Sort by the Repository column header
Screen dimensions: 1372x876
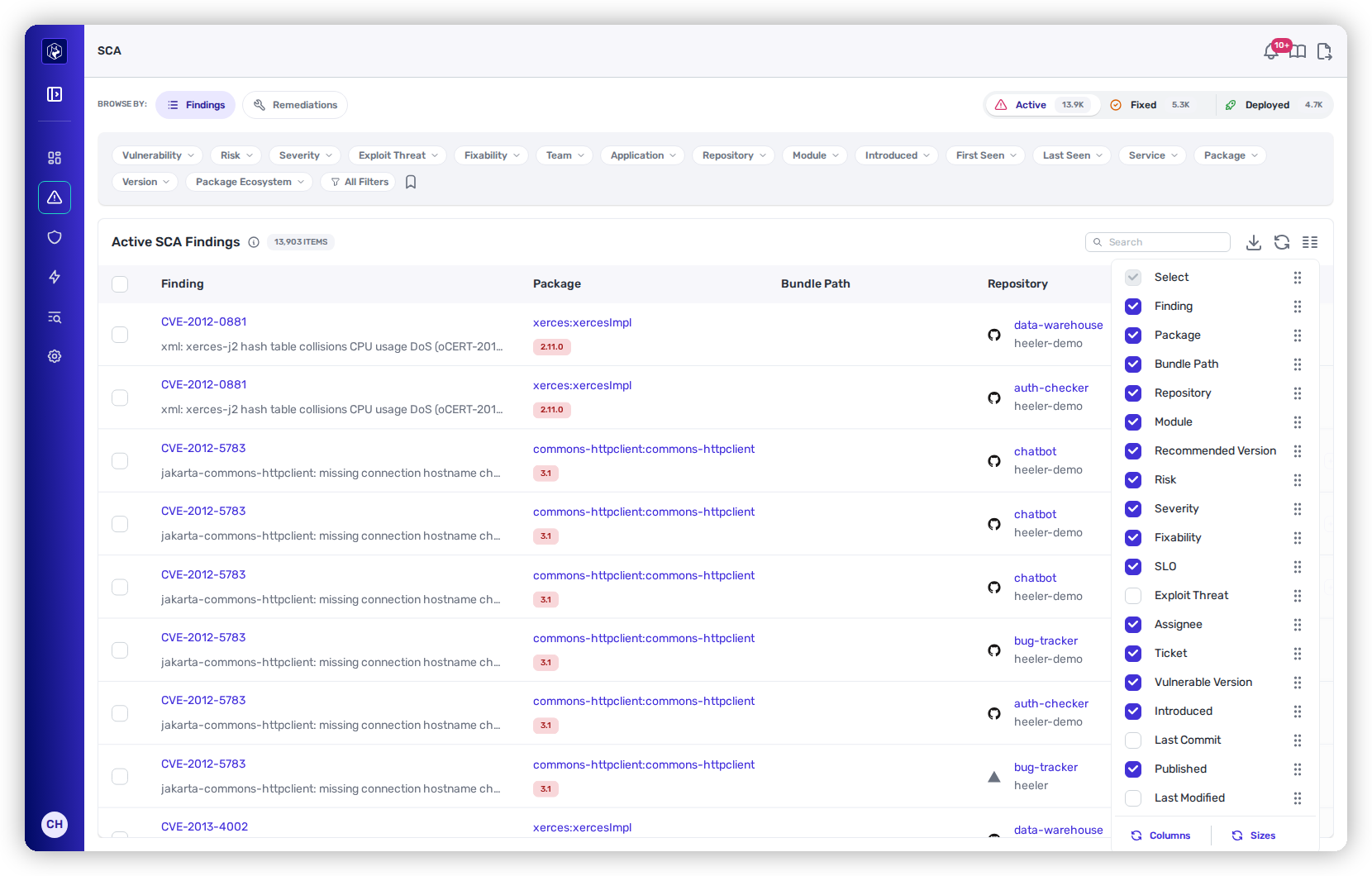[1017, 283]
